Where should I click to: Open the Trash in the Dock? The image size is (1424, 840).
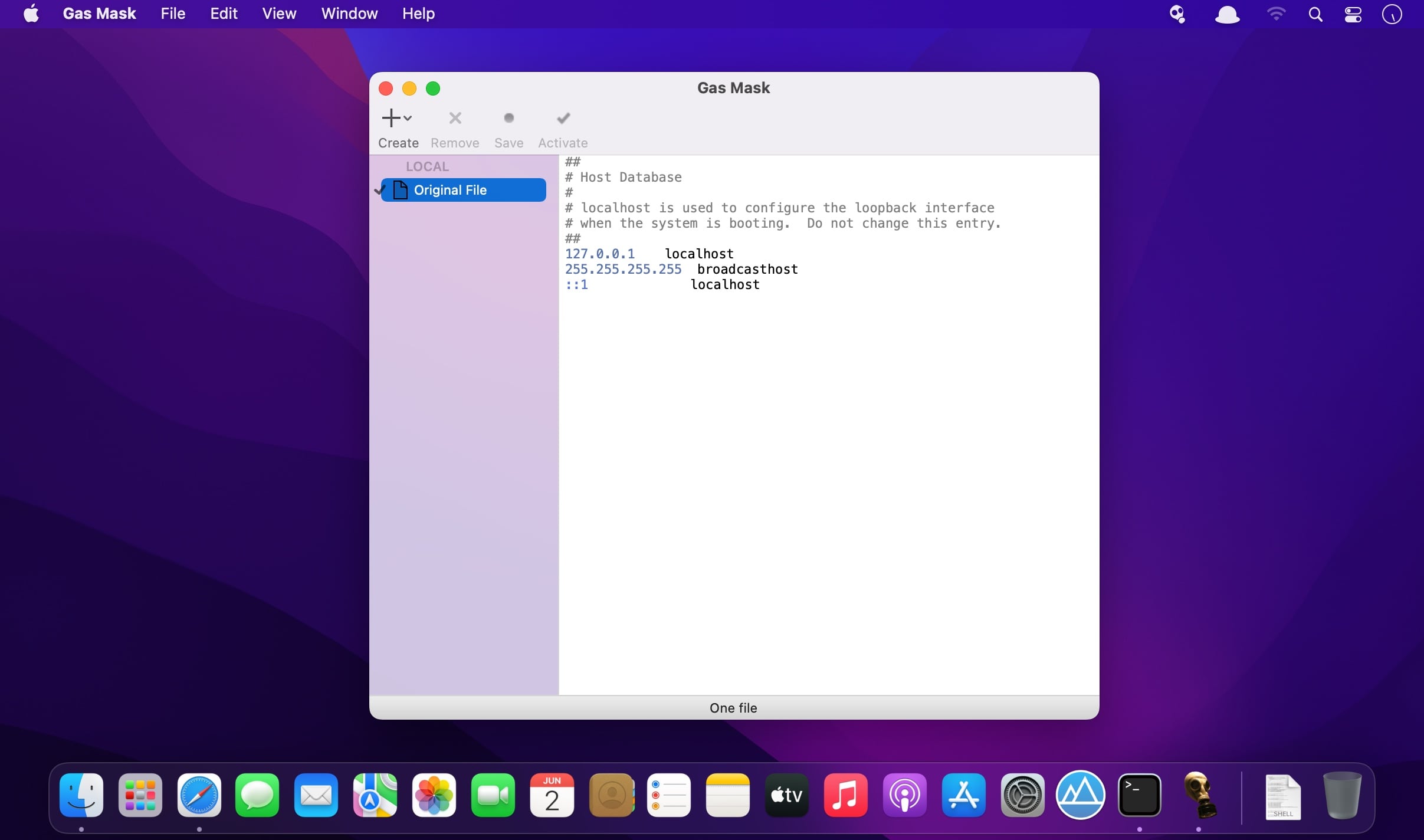click(x=1343, y=795)
